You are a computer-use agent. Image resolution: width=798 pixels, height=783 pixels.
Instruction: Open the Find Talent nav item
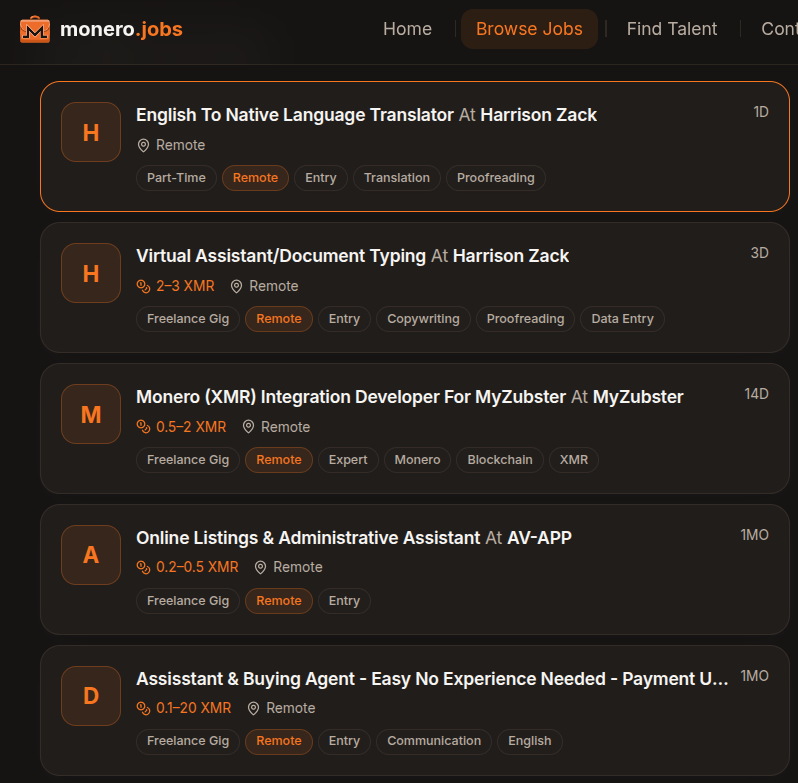point(672,29)
